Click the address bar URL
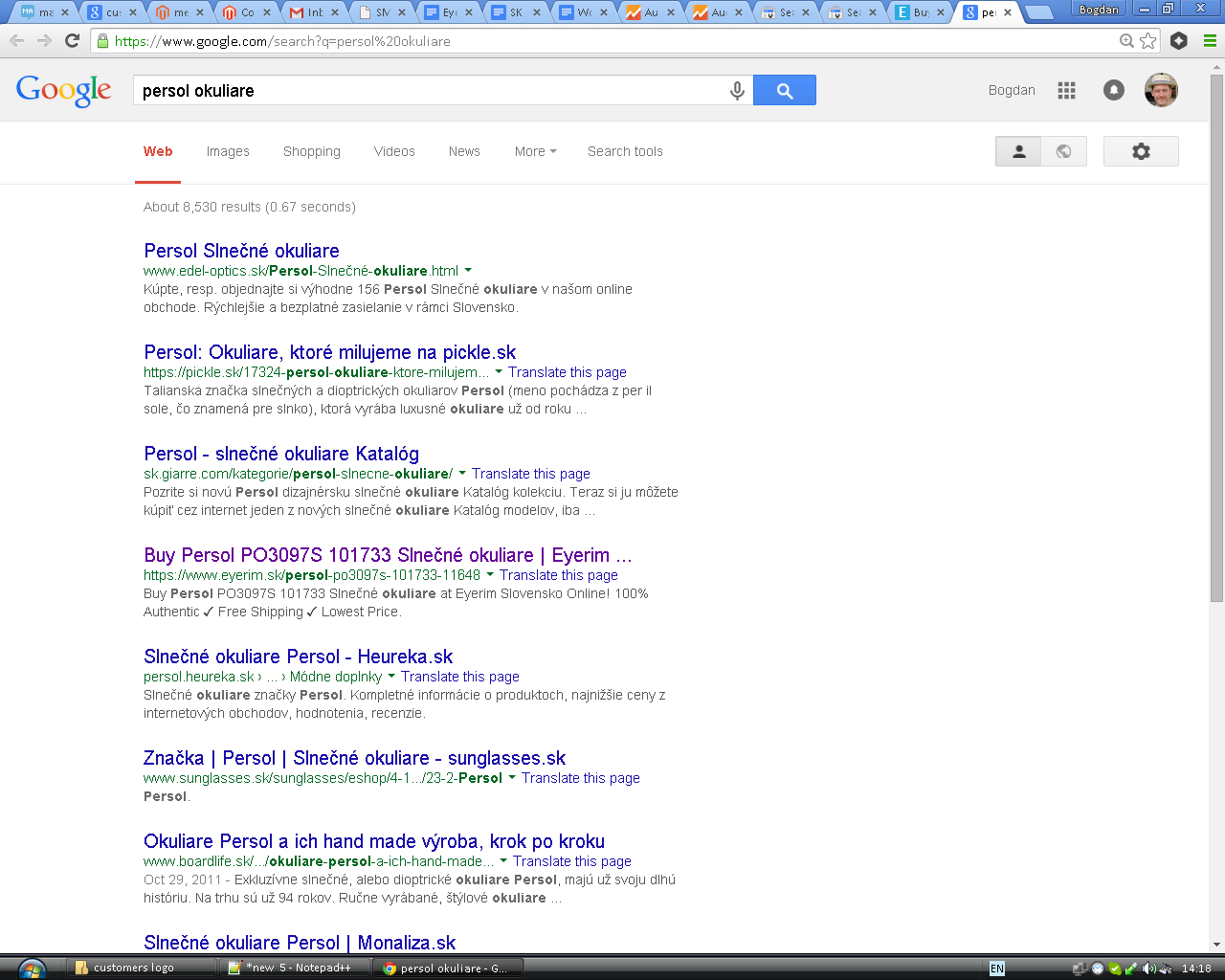1225x980 pixels. pos(282,41)
